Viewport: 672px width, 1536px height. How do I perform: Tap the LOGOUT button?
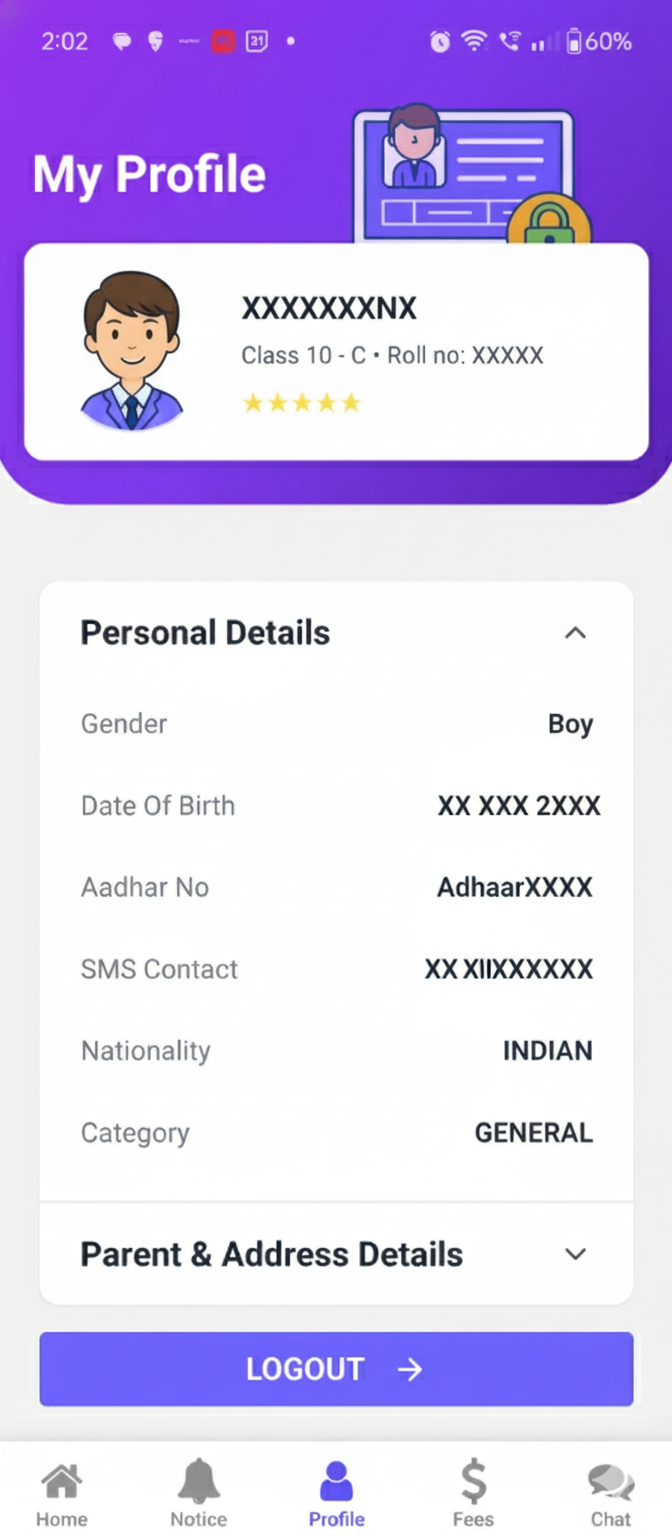(336, 1370)
